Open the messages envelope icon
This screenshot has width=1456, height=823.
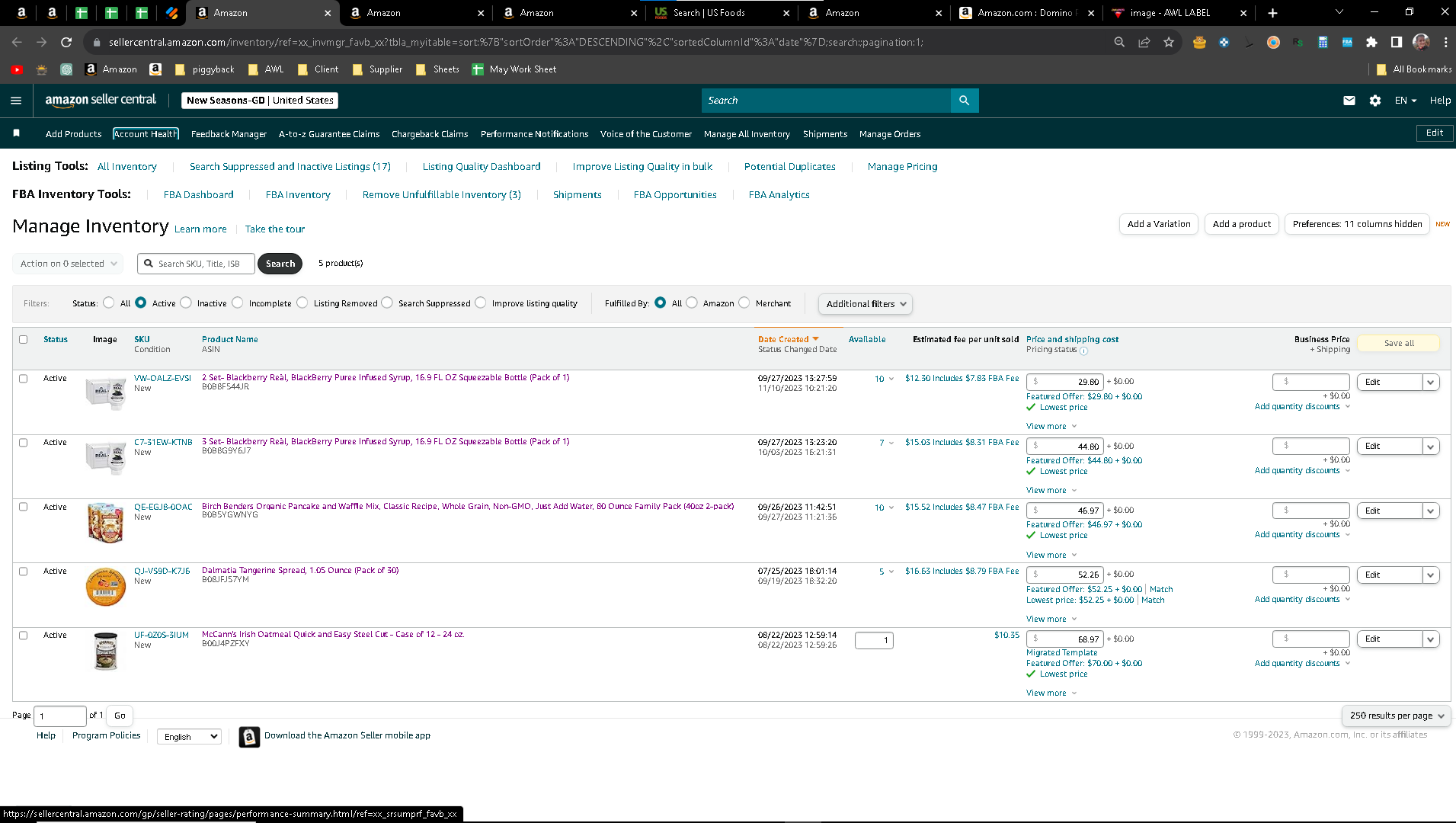[1349, 101]
